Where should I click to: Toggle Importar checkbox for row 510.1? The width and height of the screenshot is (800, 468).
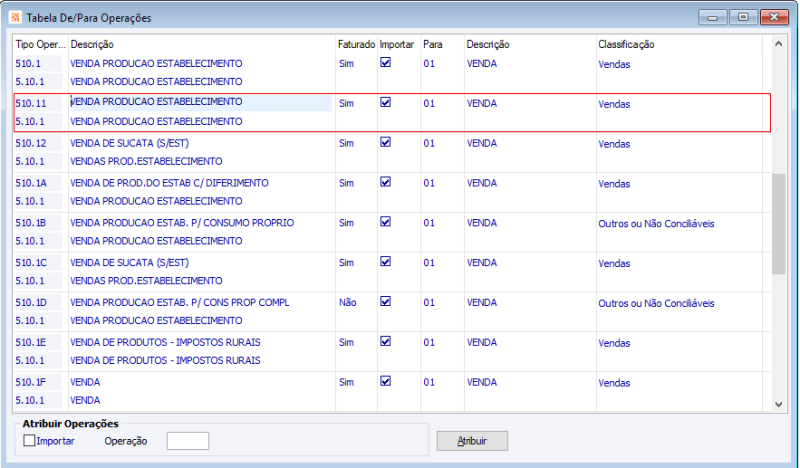[386, 62]
